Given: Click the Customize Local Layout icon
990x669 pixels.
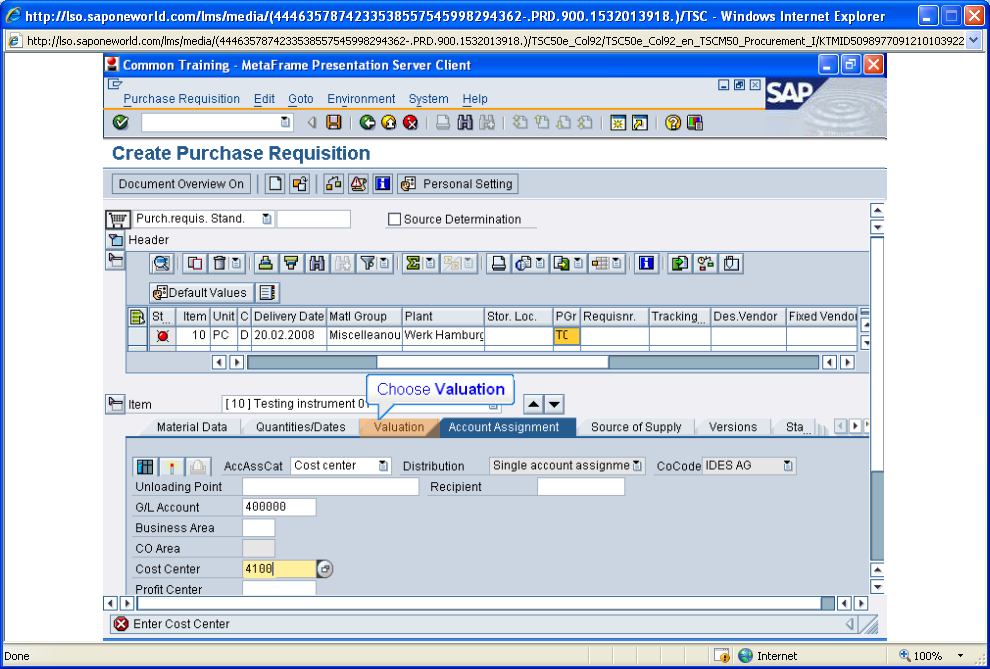Looking at the screenshot, I should coord(695,122).
